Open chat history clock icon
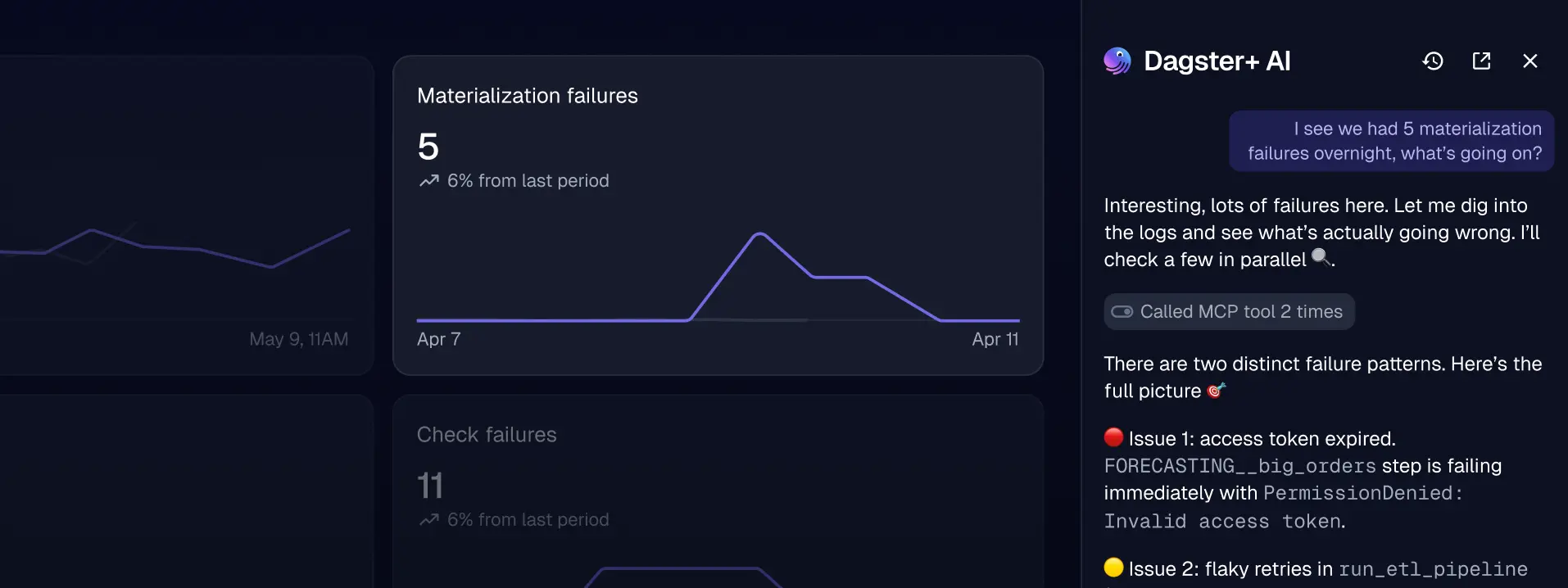This screenshot has width=1568, height=588. (1433, 61)
